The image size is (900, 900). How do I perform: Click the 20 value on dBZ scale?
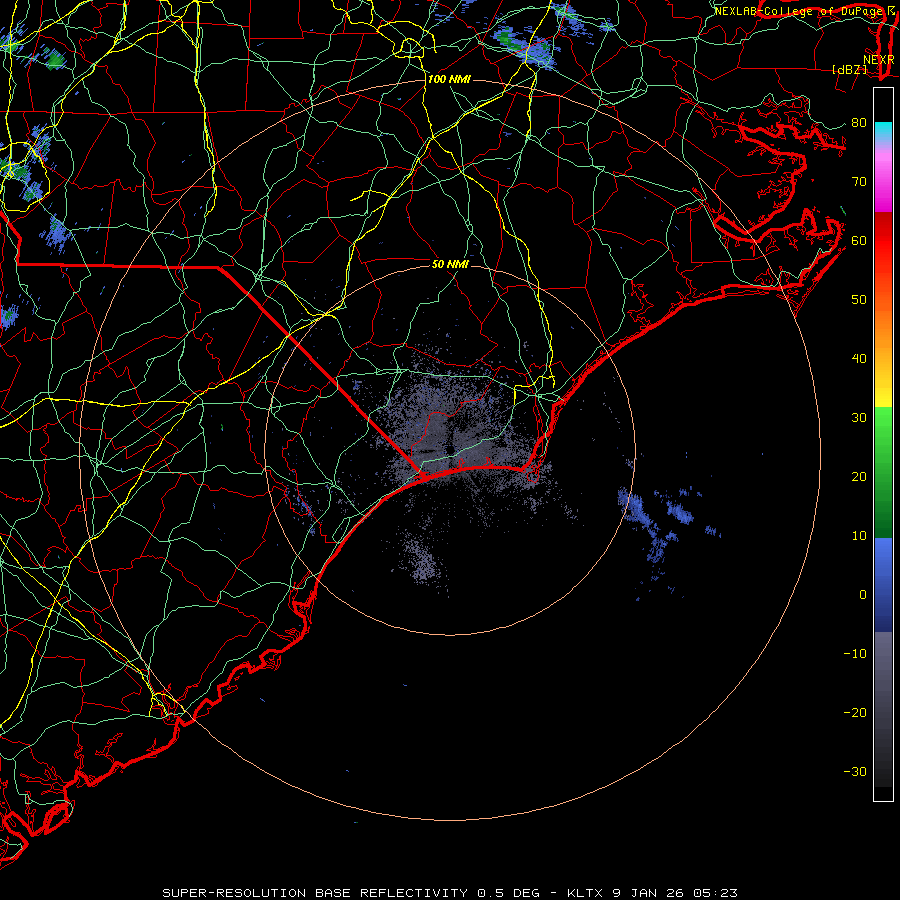[x=859, y=477]
